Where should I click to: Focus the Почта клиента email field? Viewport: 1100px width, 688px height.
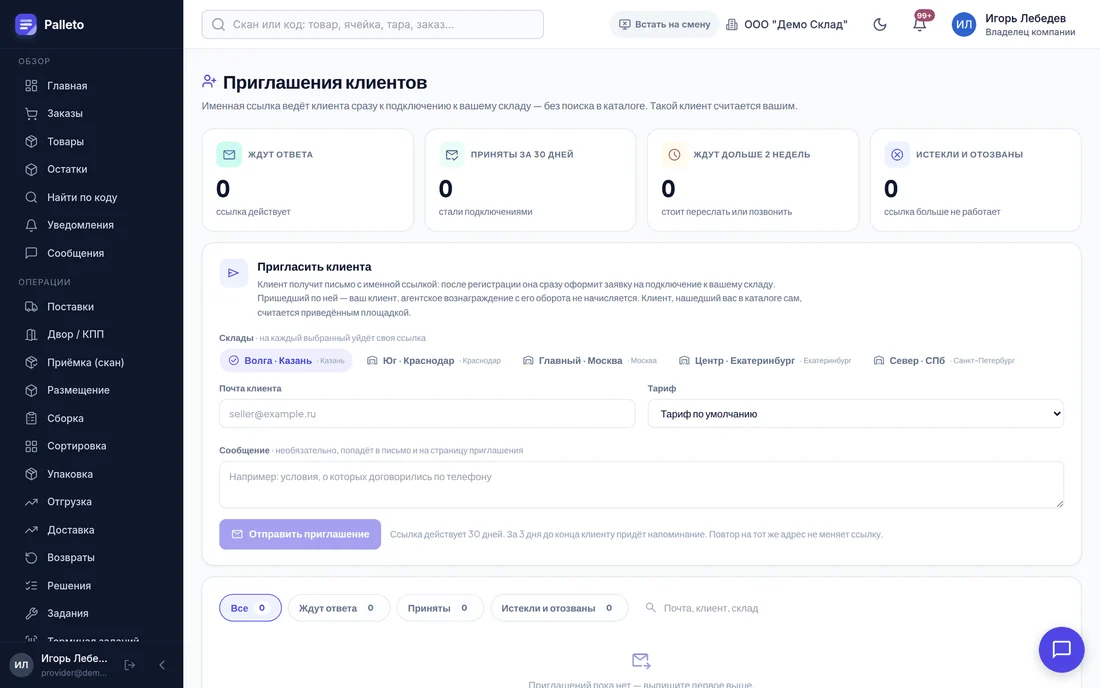point(427,414)
